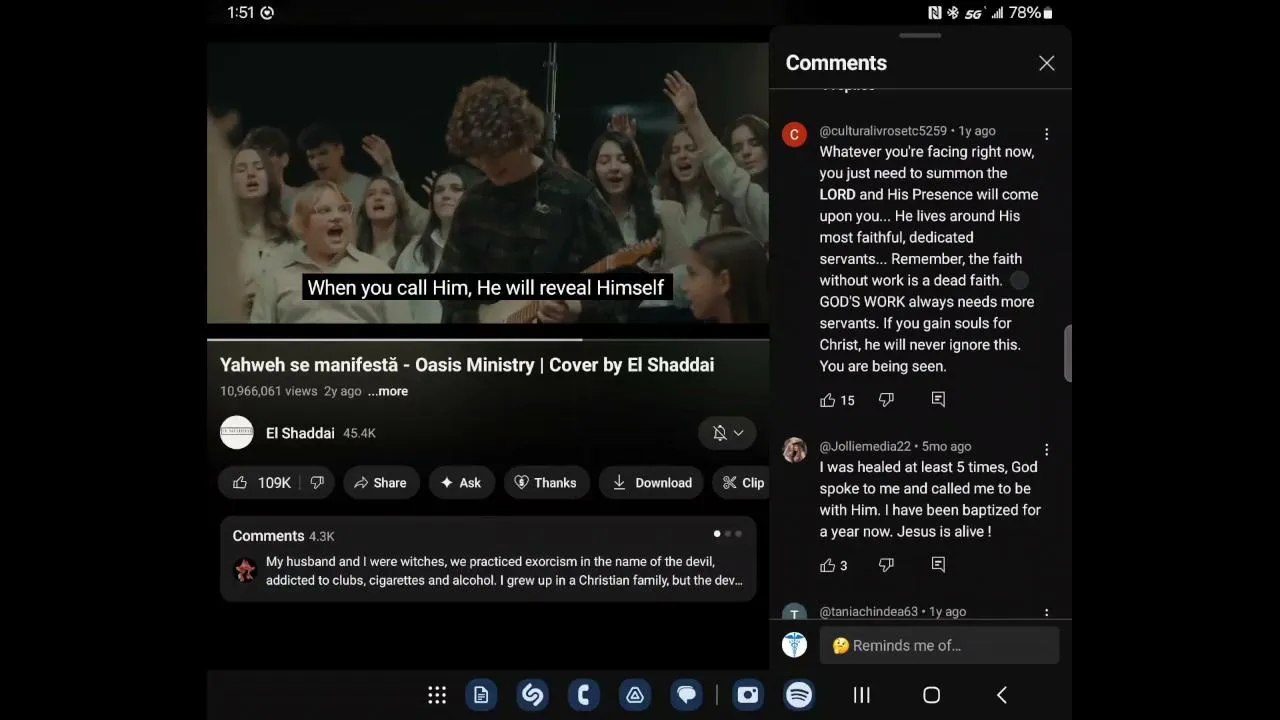The width and height of the screenshot is (1280, 720).
Task: Open notification bell dropdown for El Shaddai
Action: point(727,433)
